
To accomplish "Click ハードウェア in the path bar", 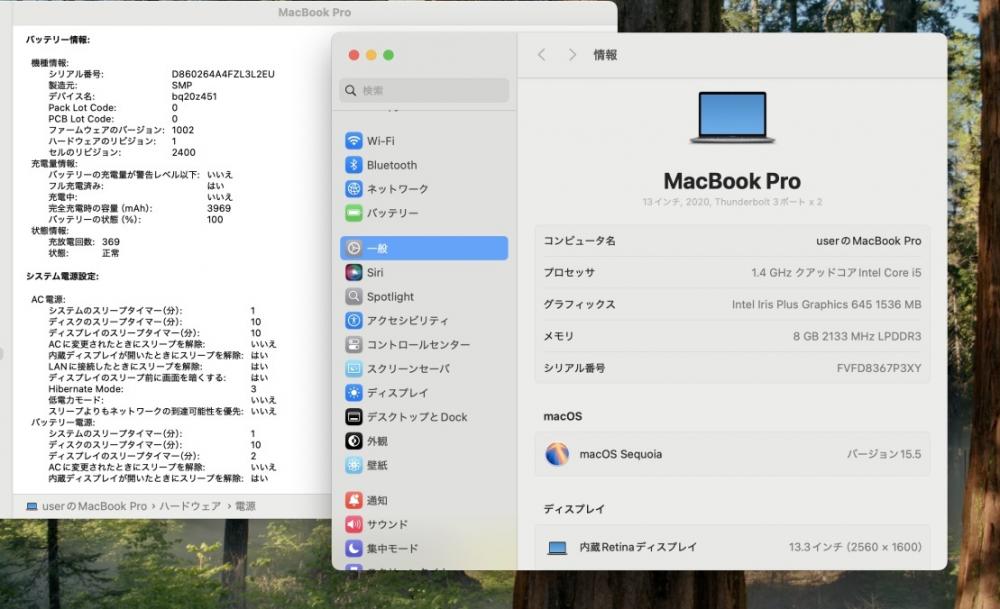I will coord(190,506).
